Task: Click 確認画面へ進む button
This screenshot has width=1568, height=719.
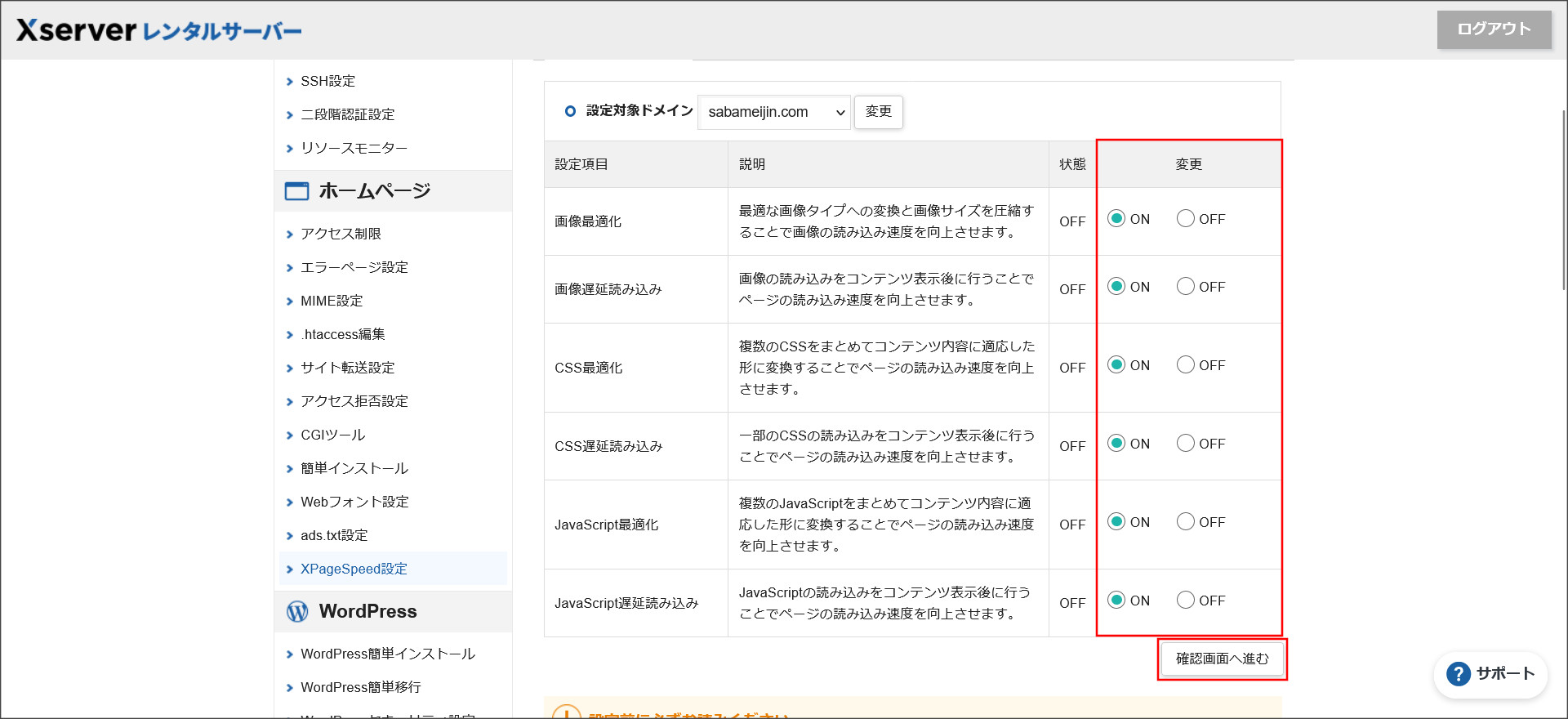Action: tap(1223, 659)
